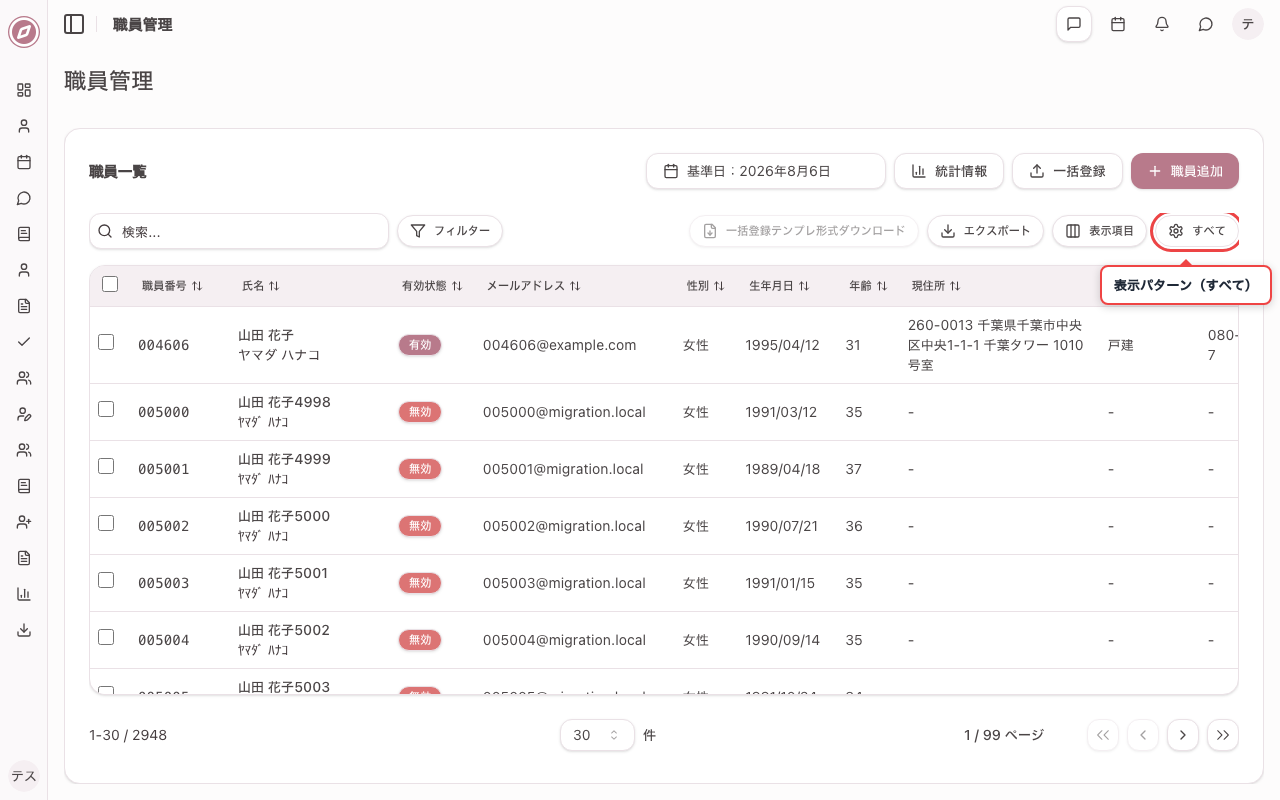Sort by 有効状態 column arrows
Image resolution: width=1280 pixels, height=800 pixels.
[x=457, y=286]
